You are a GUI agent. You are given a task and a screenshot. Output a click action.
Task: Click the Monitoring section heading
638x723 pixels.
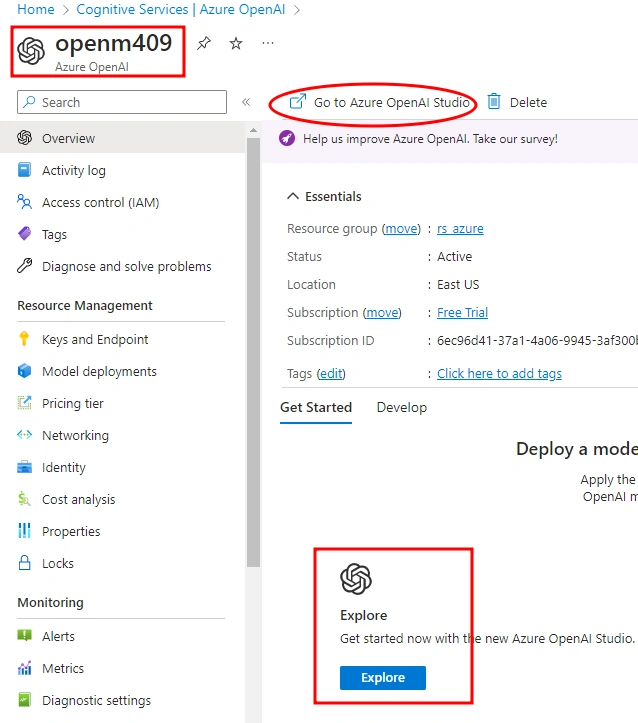coord(51,603)
